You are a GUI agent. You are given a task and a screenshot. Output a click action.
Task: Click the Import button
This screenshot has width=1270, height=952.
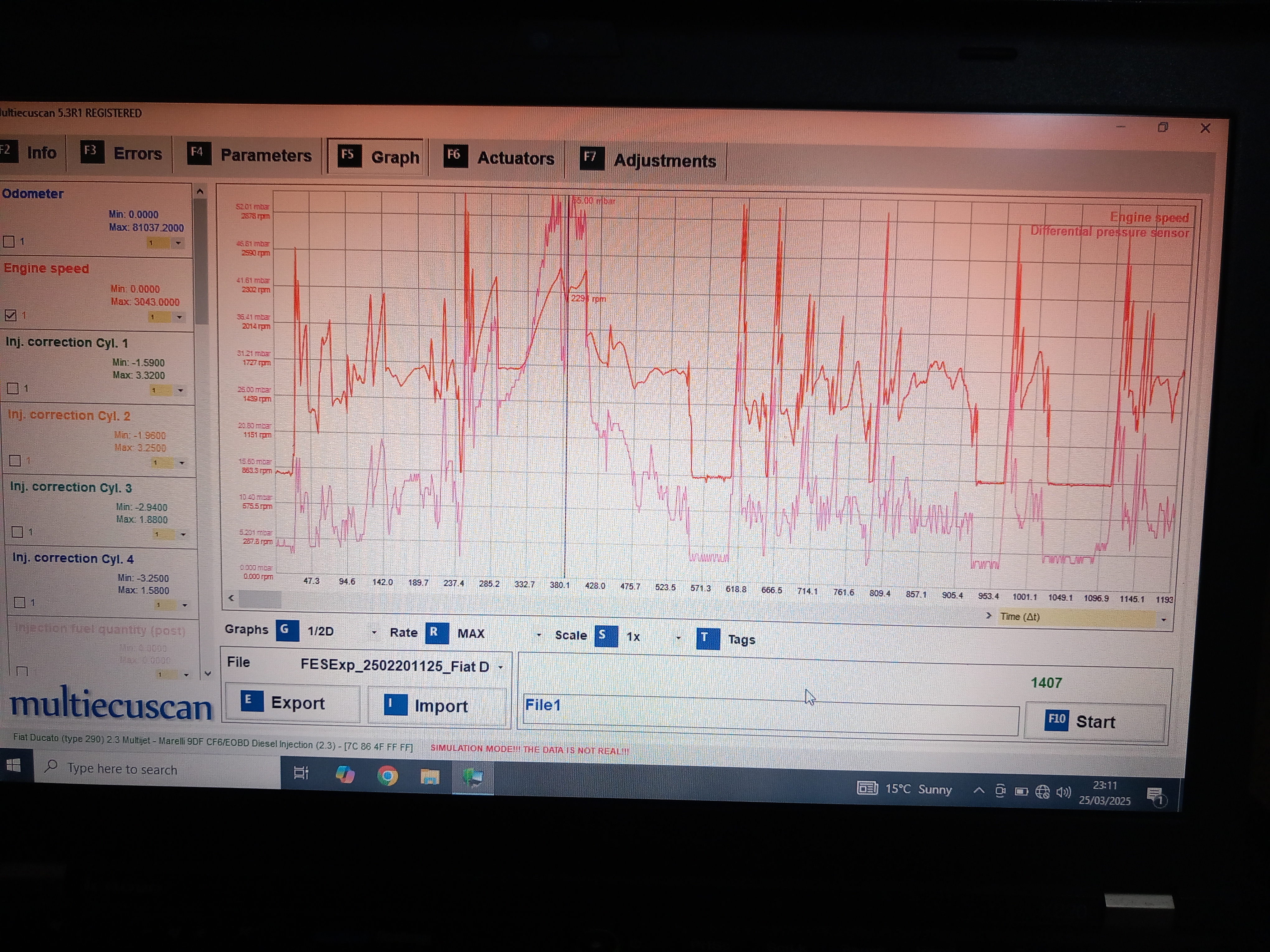437,705
